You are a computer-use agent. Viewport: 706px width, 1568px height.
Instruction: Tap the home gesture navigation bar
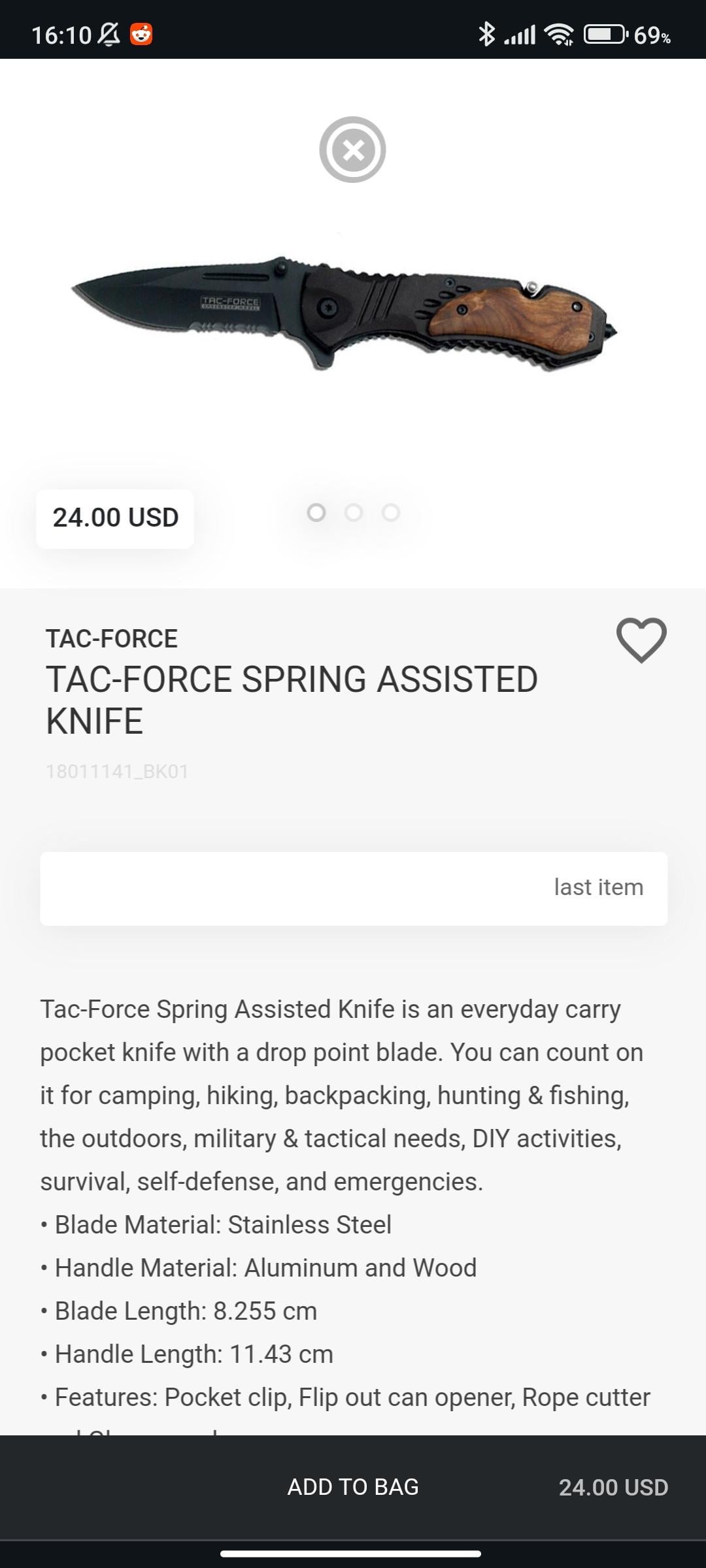tap(351, 1554)
